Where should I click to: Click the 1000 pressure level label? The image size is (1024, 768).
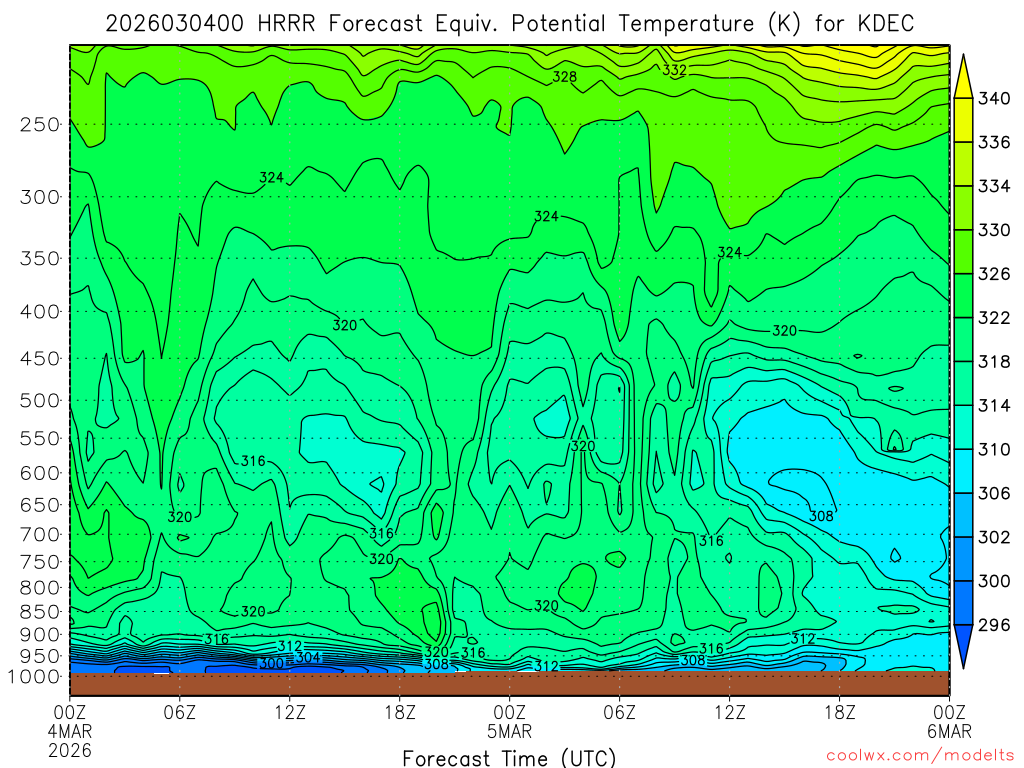click(34, 677)
